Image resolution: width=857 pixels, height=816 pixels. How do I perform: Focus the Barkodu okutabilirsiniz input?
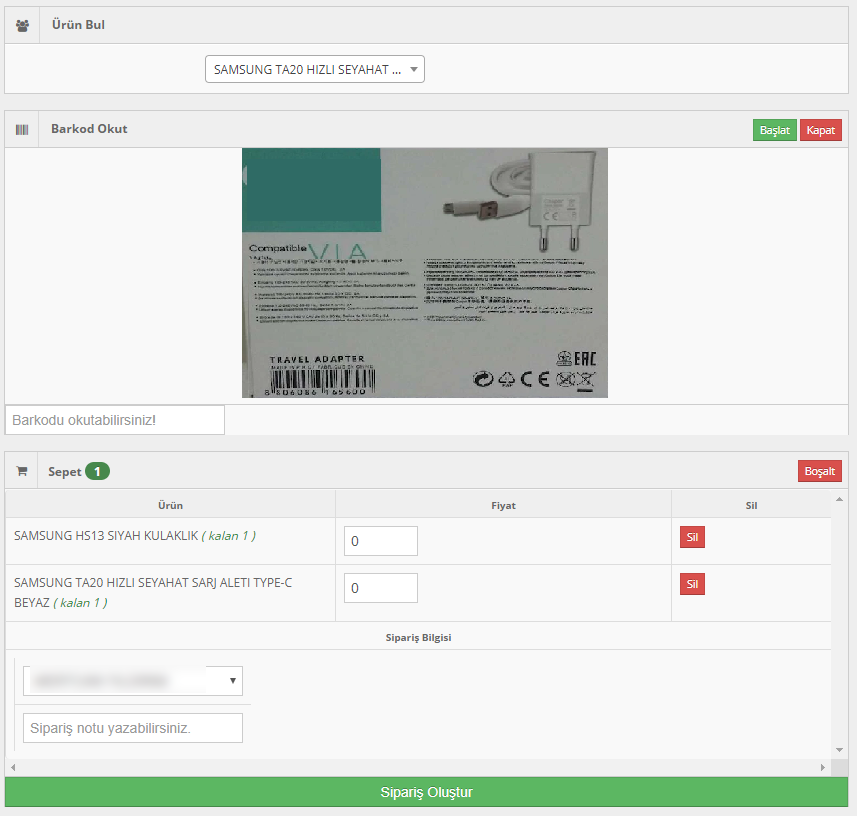click(x=115, y=420)
